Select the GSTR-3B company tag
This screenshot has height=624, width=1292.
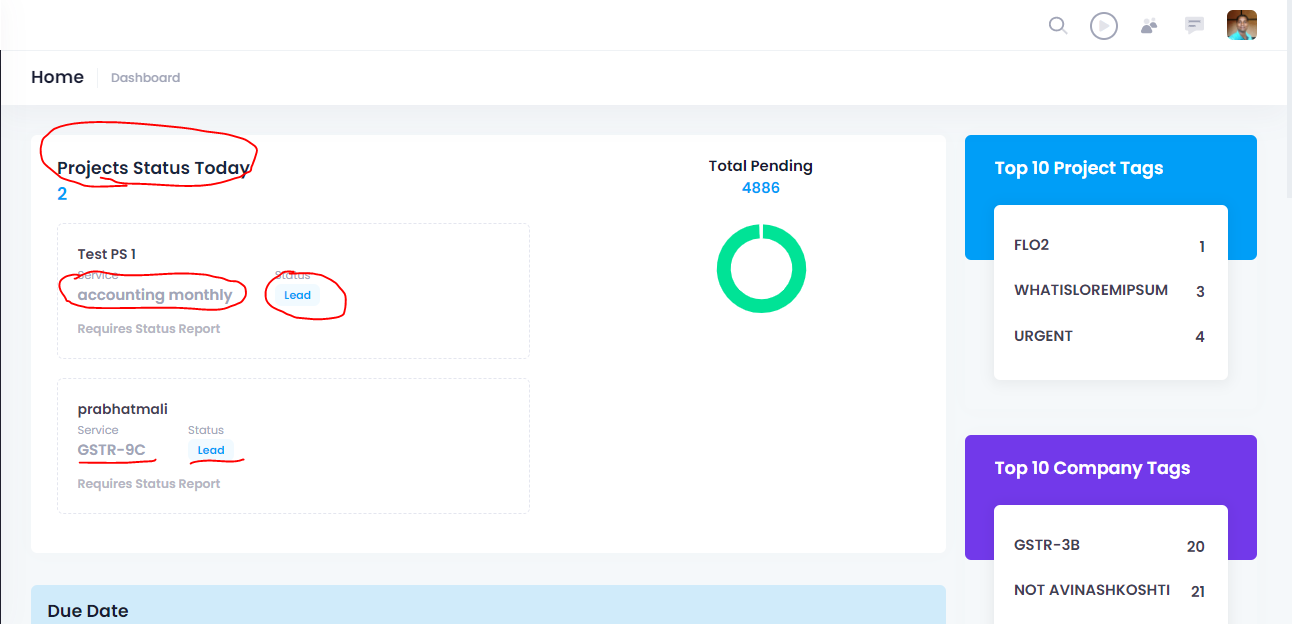point(1047,545)
